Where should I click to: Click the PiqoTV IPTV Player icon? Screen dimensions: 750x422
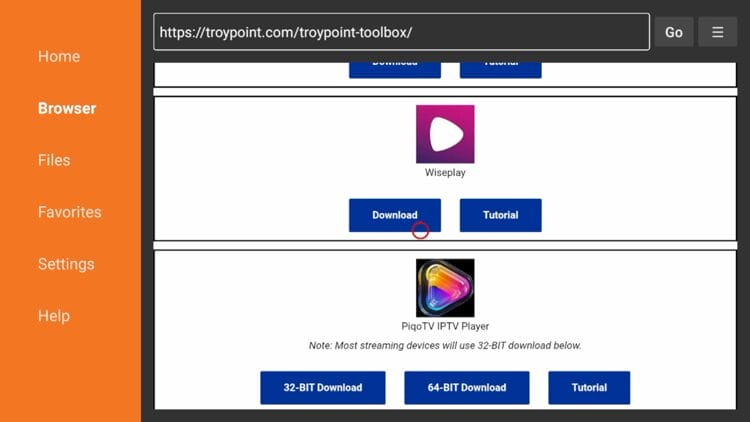(445, 288)
